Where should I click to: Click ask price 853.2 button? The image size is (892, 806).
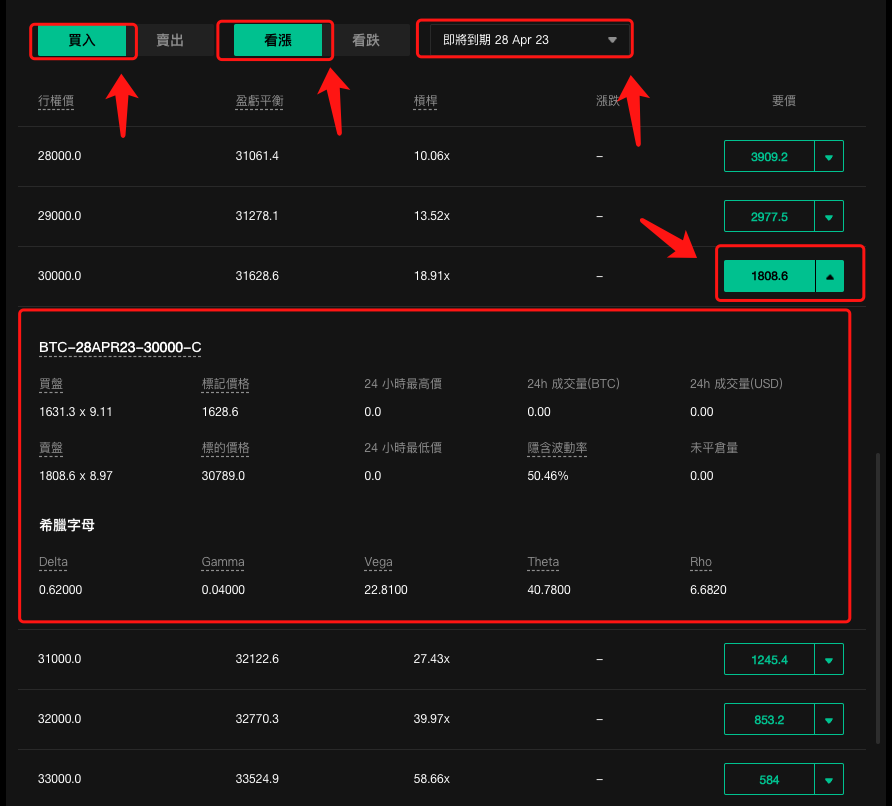click(x=769, y=720)
